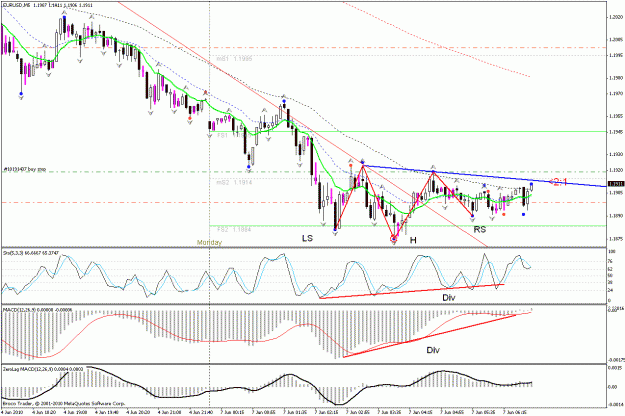This screenshot has height=416, width=625.
Task: Click the LS pattern label
Action: [307, 238]
